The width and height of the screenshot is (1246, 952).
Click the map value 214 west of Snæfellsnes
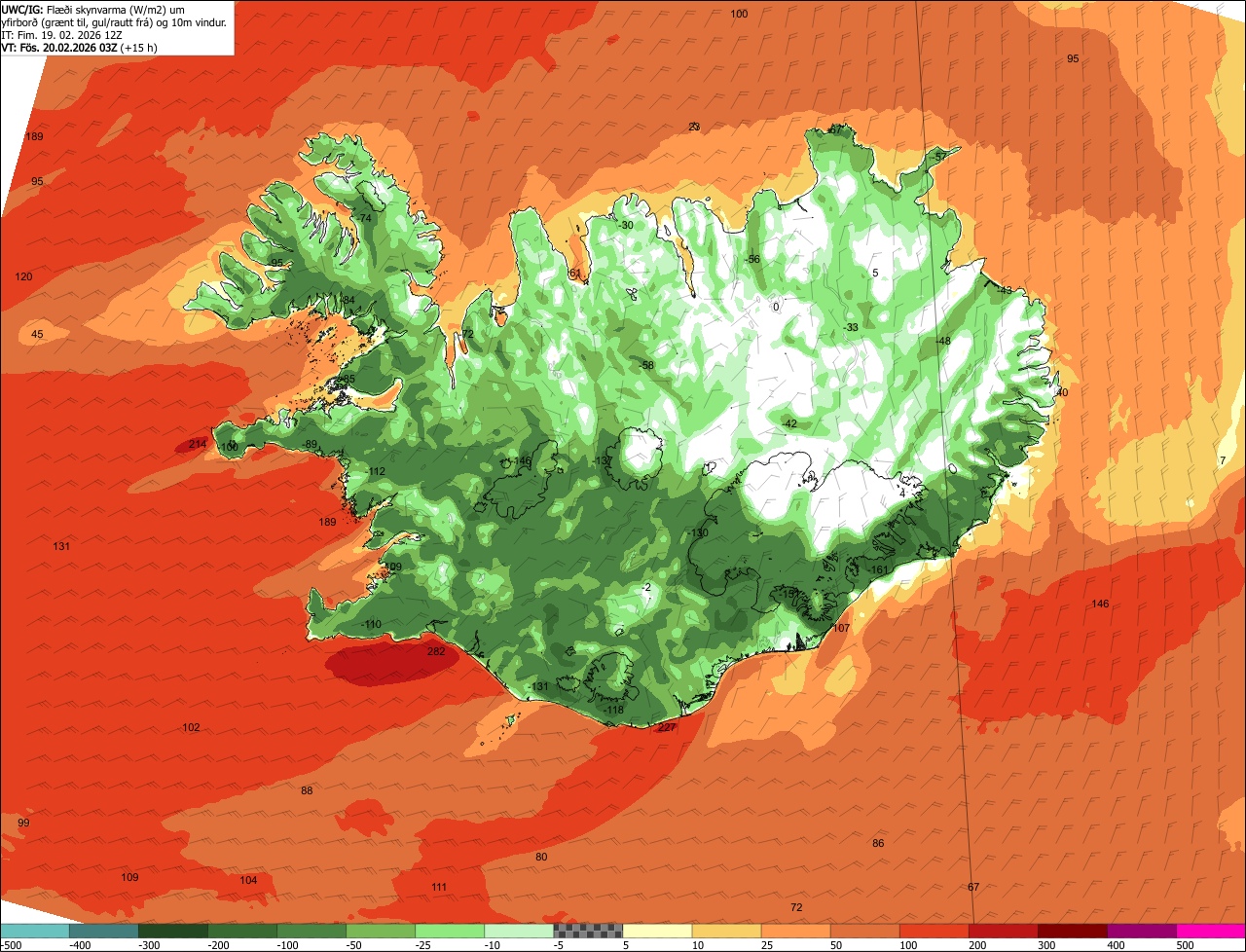198,444
